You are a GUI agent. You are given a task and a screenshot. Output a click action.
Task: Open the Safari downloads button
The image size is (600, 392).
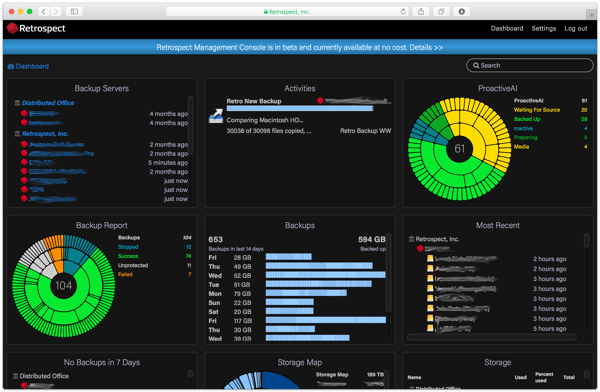(462, 11)
